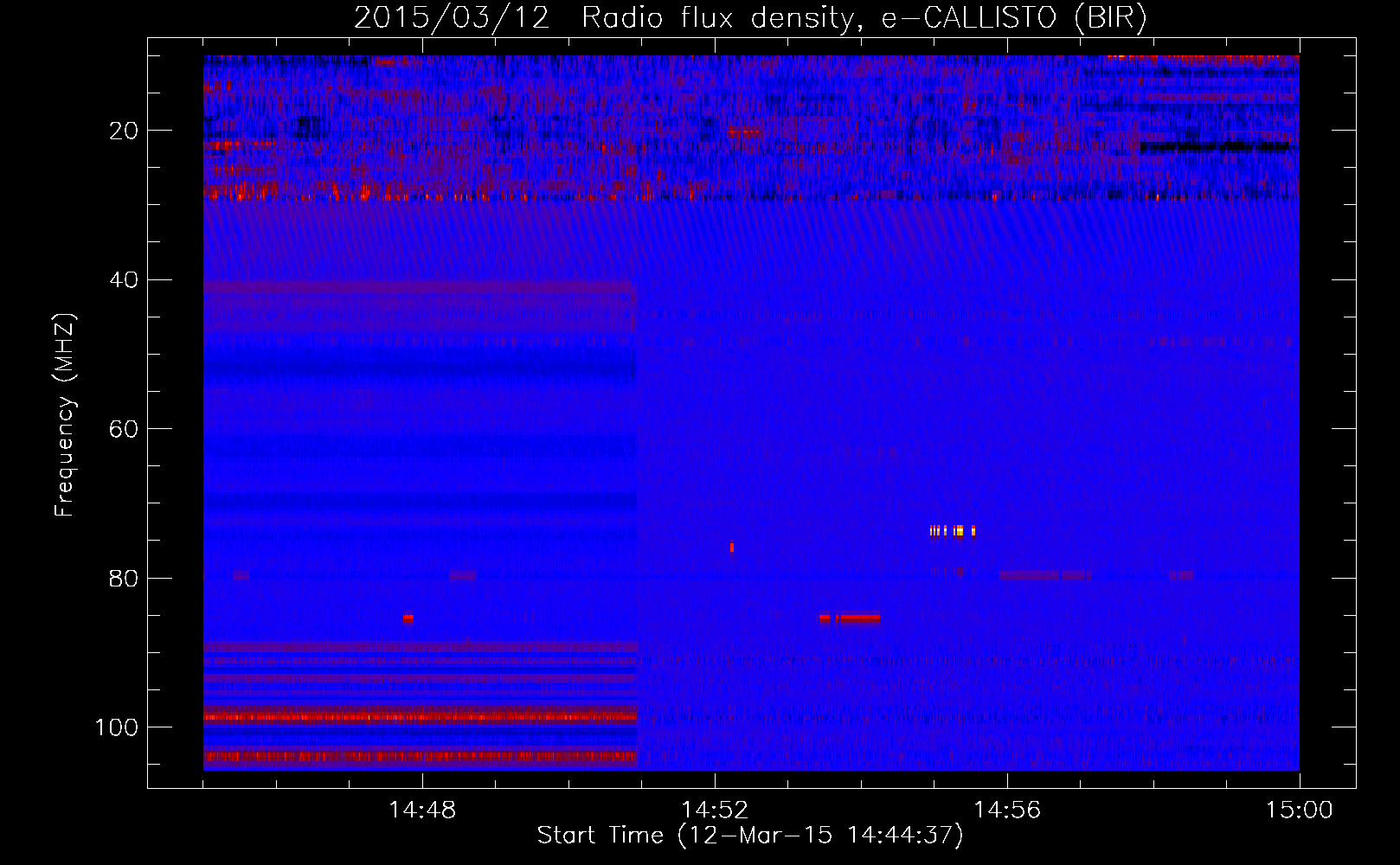The width and height of the screenshot is (1400, 865).
Task: Click the long red burst near 85 MHz at 14:54
Action: point(850,618)
